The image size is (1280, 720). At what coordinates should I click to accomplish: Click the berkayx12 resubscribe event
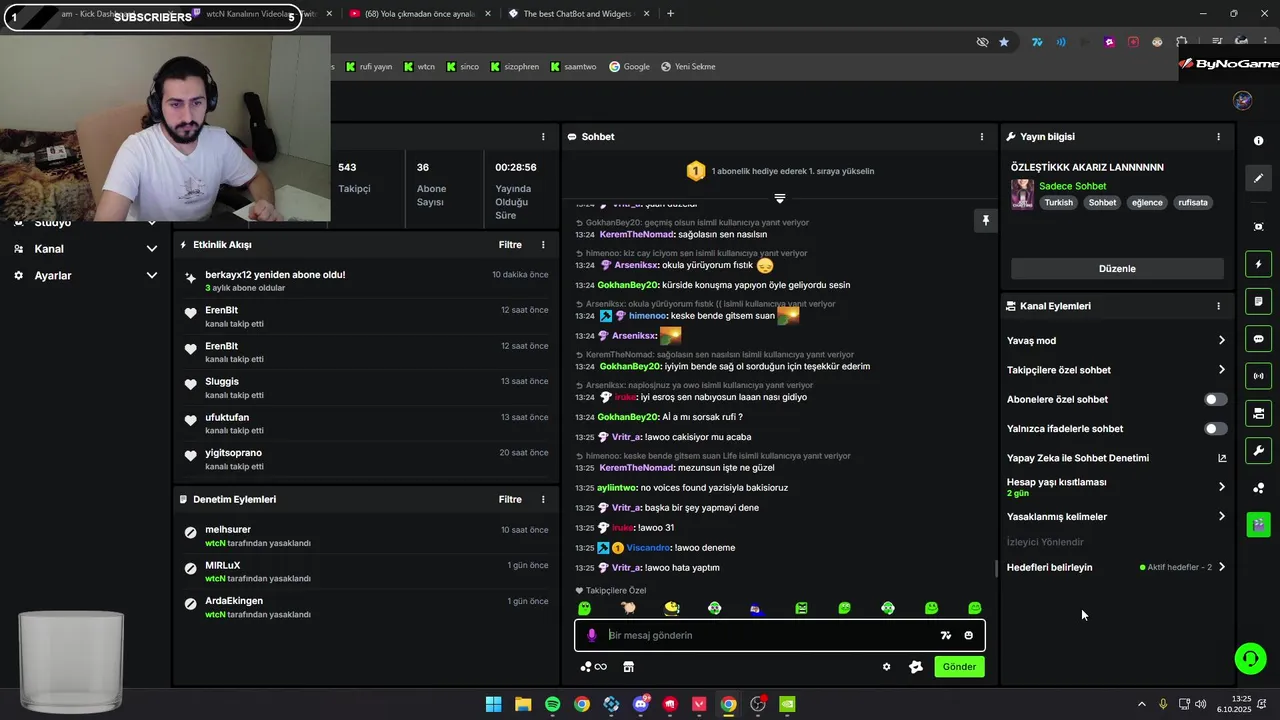tap(366, 281)
